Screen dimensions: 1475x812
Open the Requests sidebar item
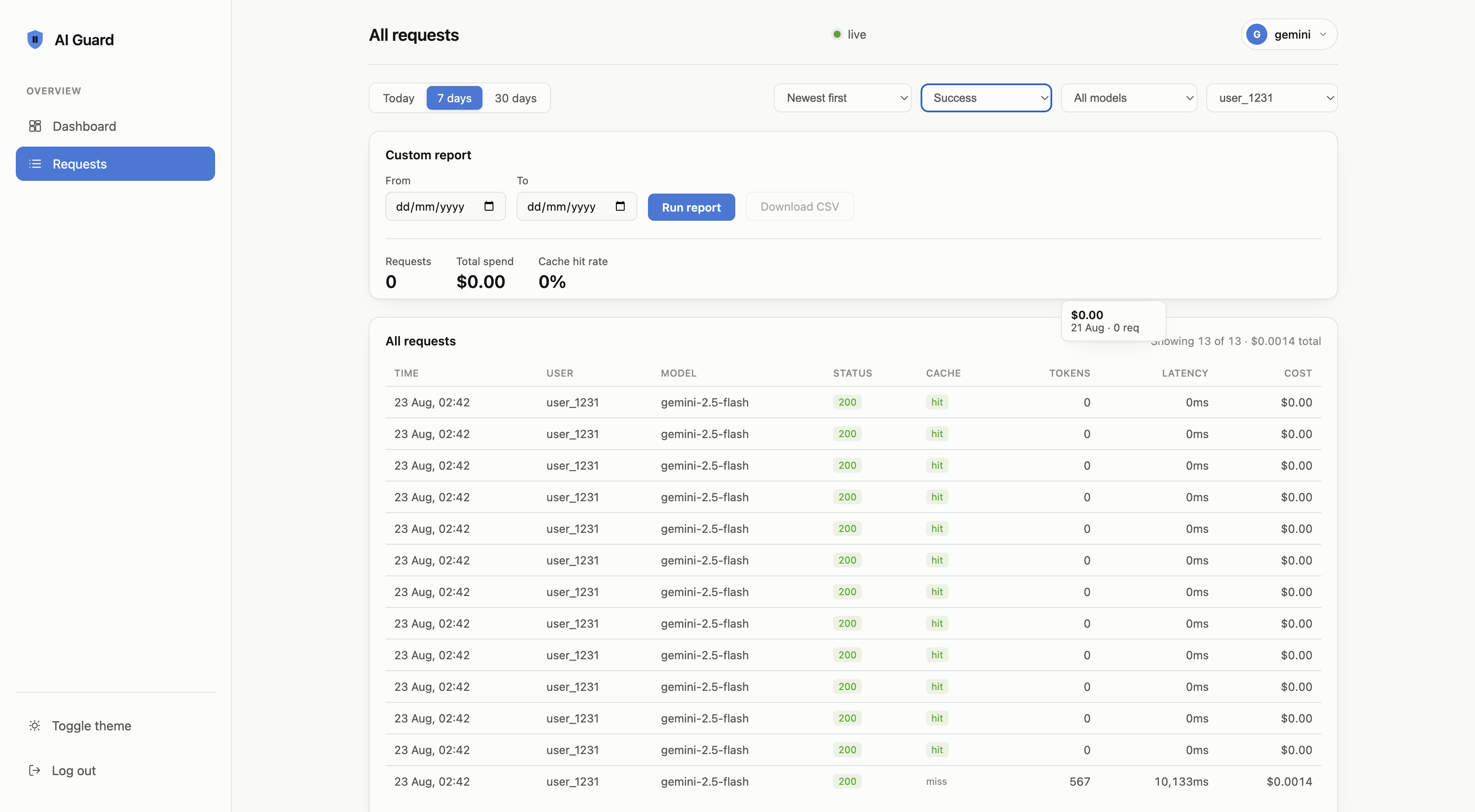[115, 164]
